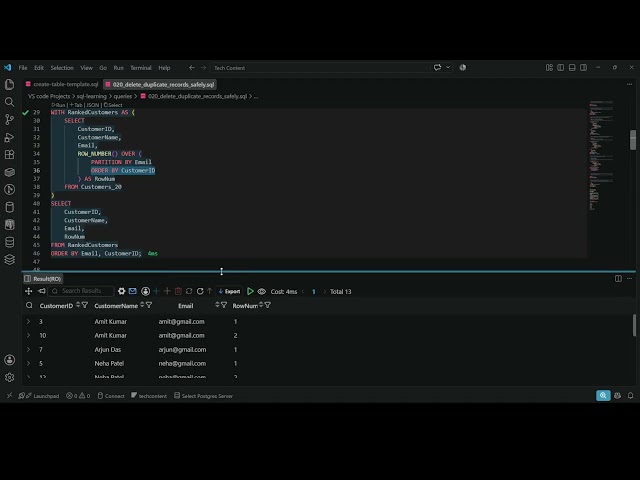
Task: Open the Run and Debug view
Action: (9, 137)
